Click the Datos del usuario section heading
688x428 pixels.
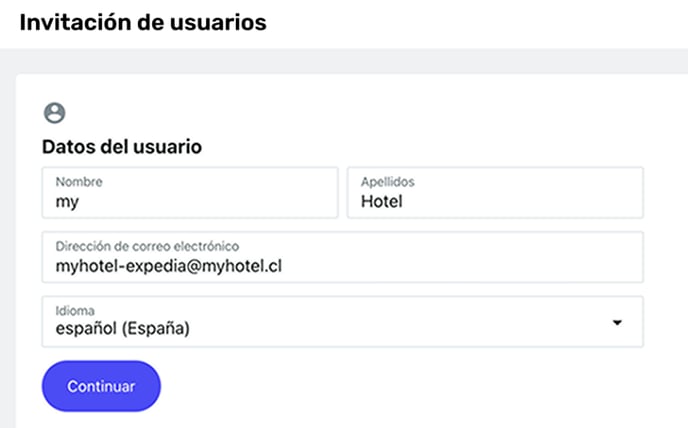(122, 147)
